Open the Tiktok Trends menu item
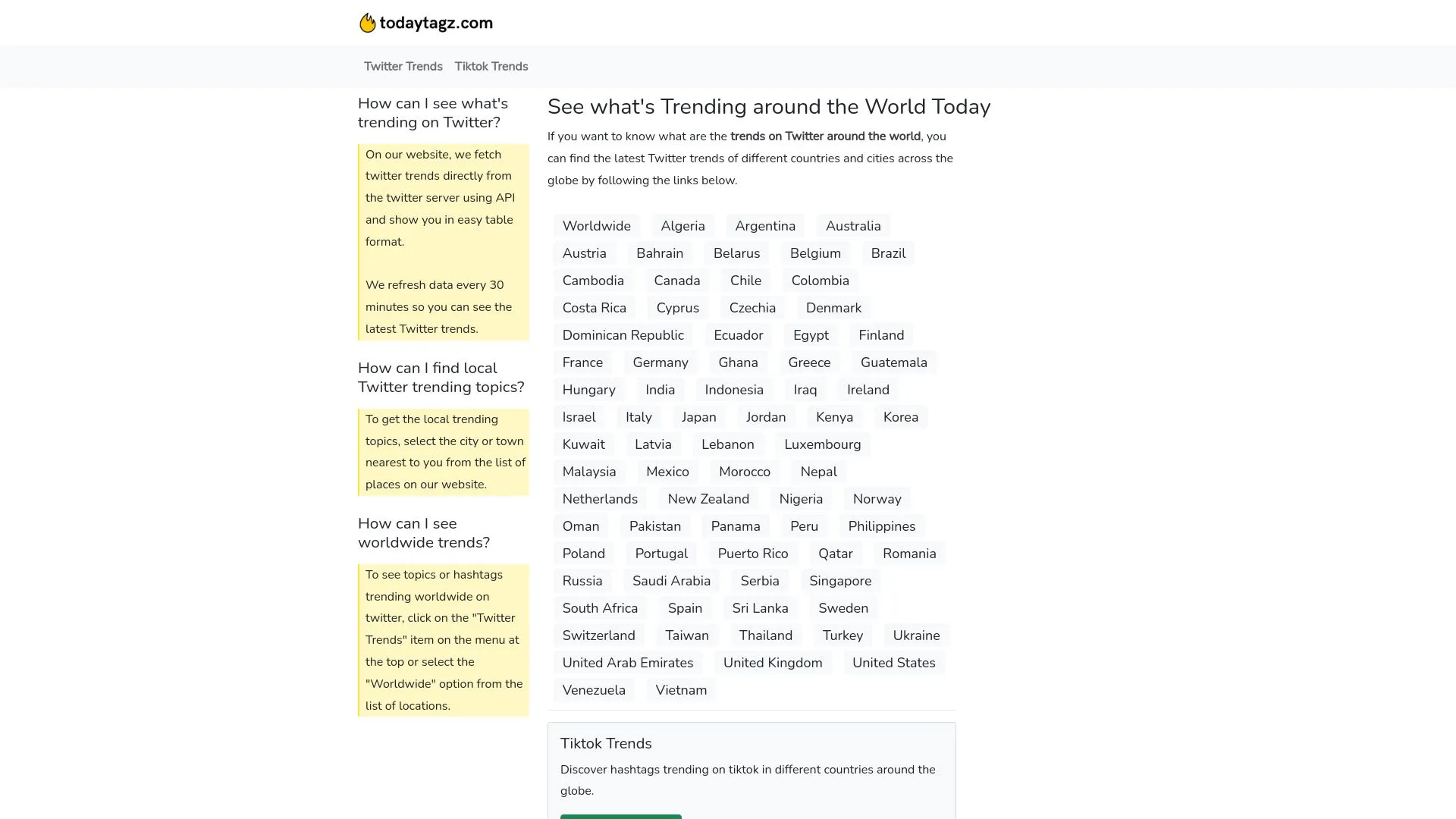1456x819 pixels. pos(491,67)
